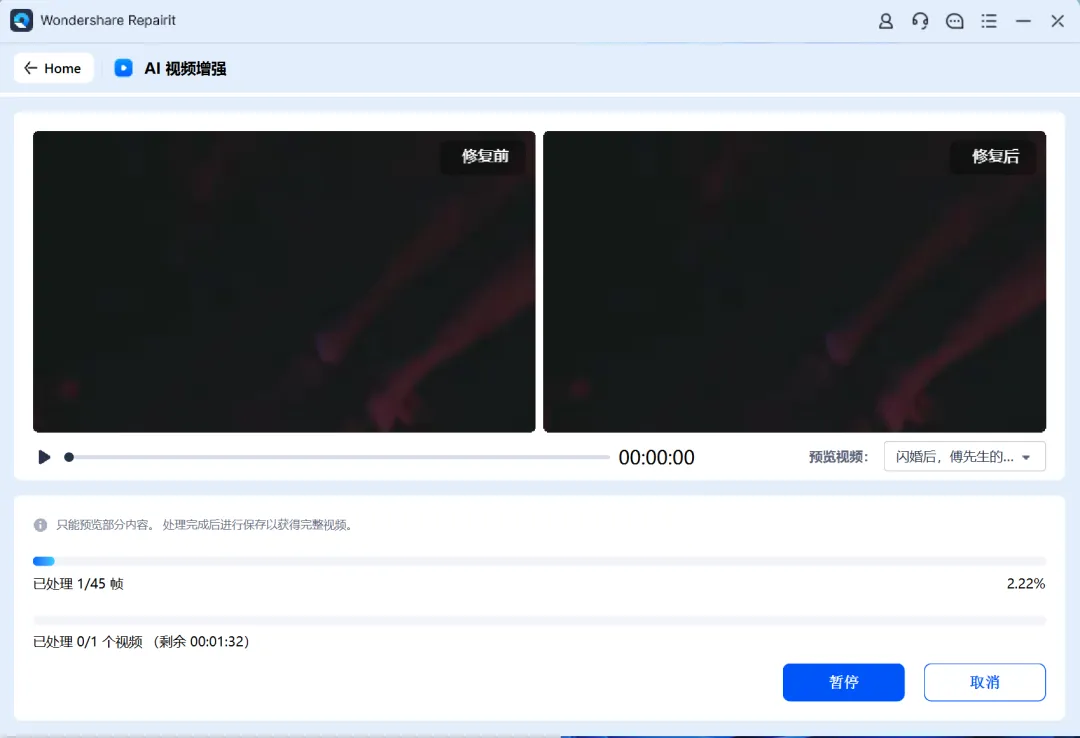Open the 预览视频 file dropdown
1080x738 pixels.
coord(964,457)
